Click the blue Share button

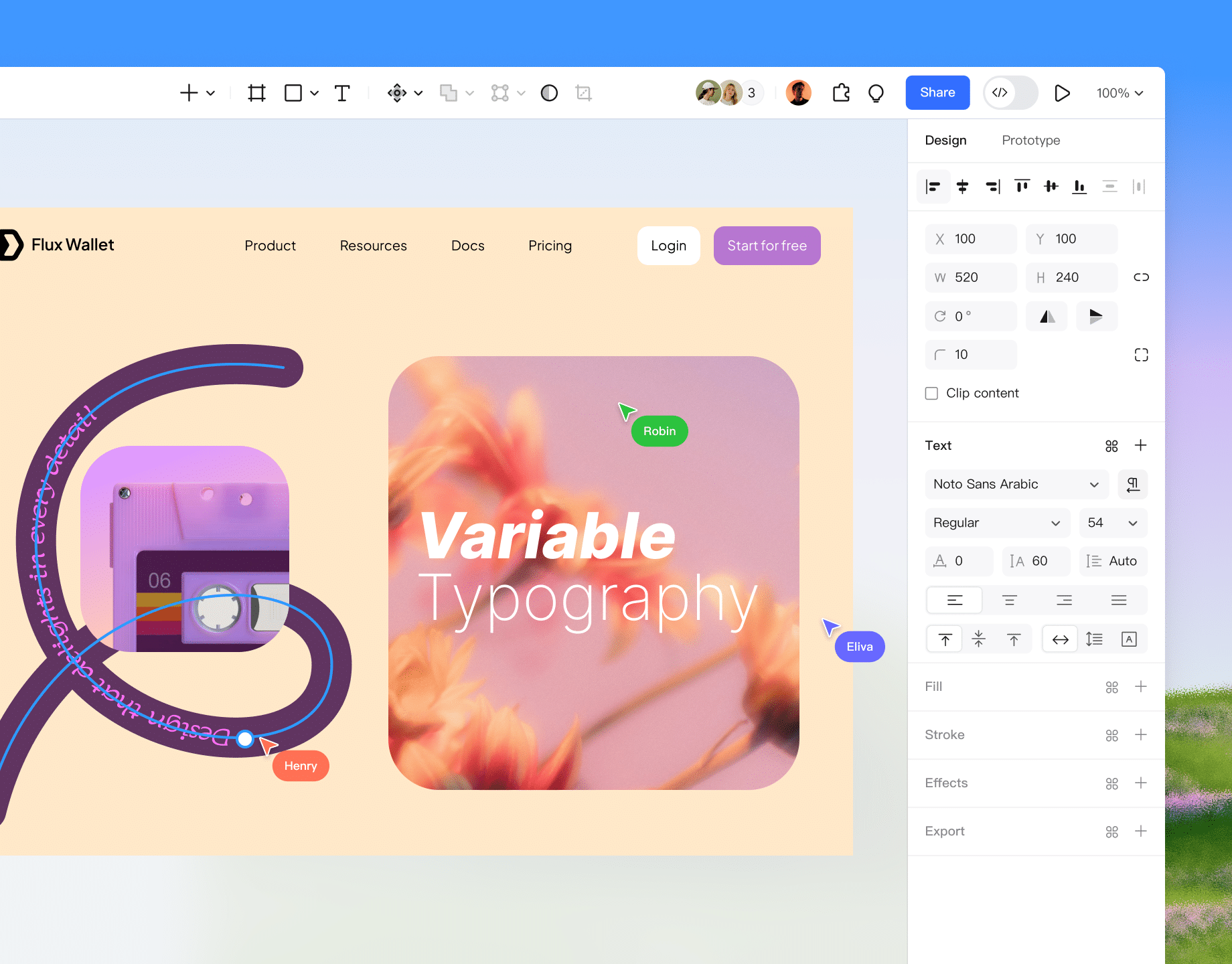(937, 93)
